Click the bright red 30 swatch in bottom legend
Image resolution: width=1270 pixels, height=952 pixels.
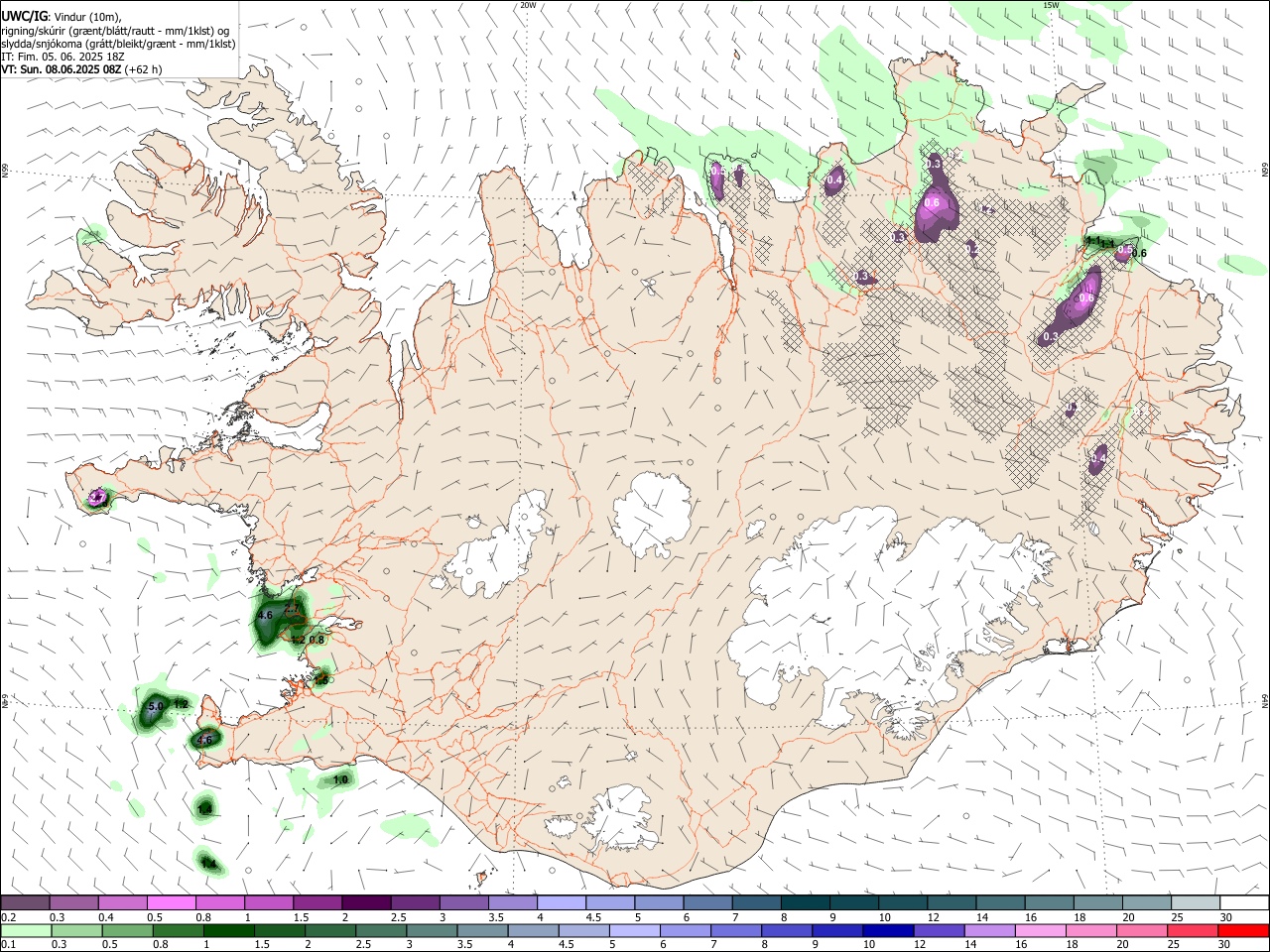(x=1244, y=930)
